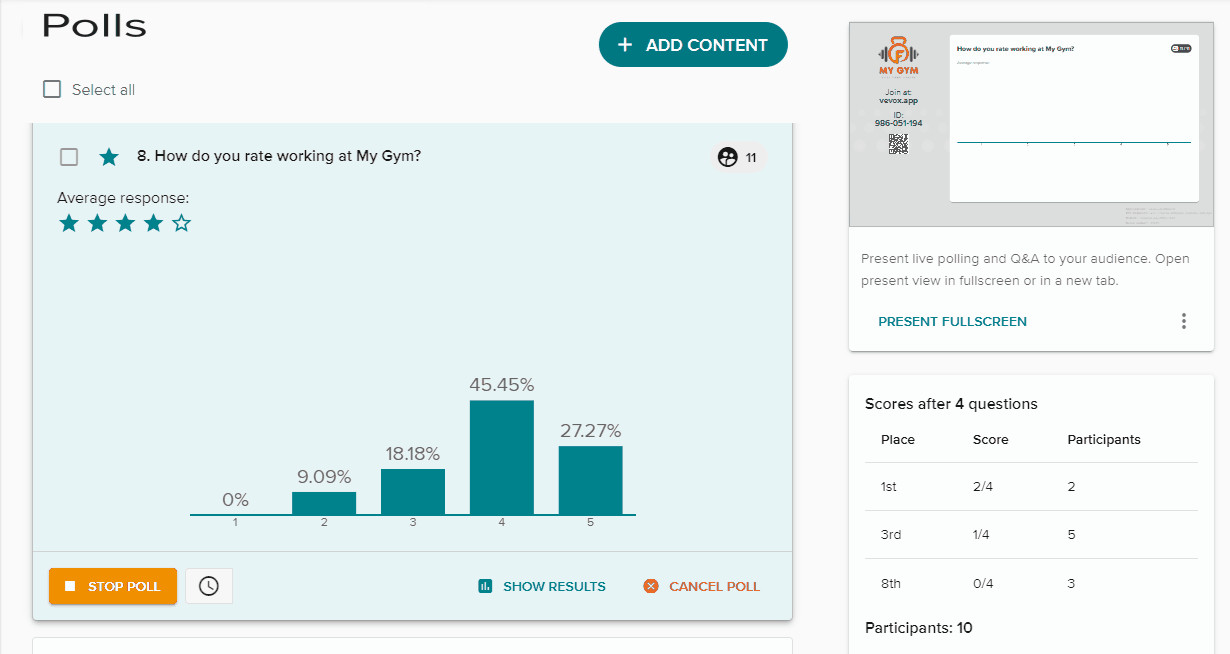Open the three-dot present view menu

(1184, 321)
